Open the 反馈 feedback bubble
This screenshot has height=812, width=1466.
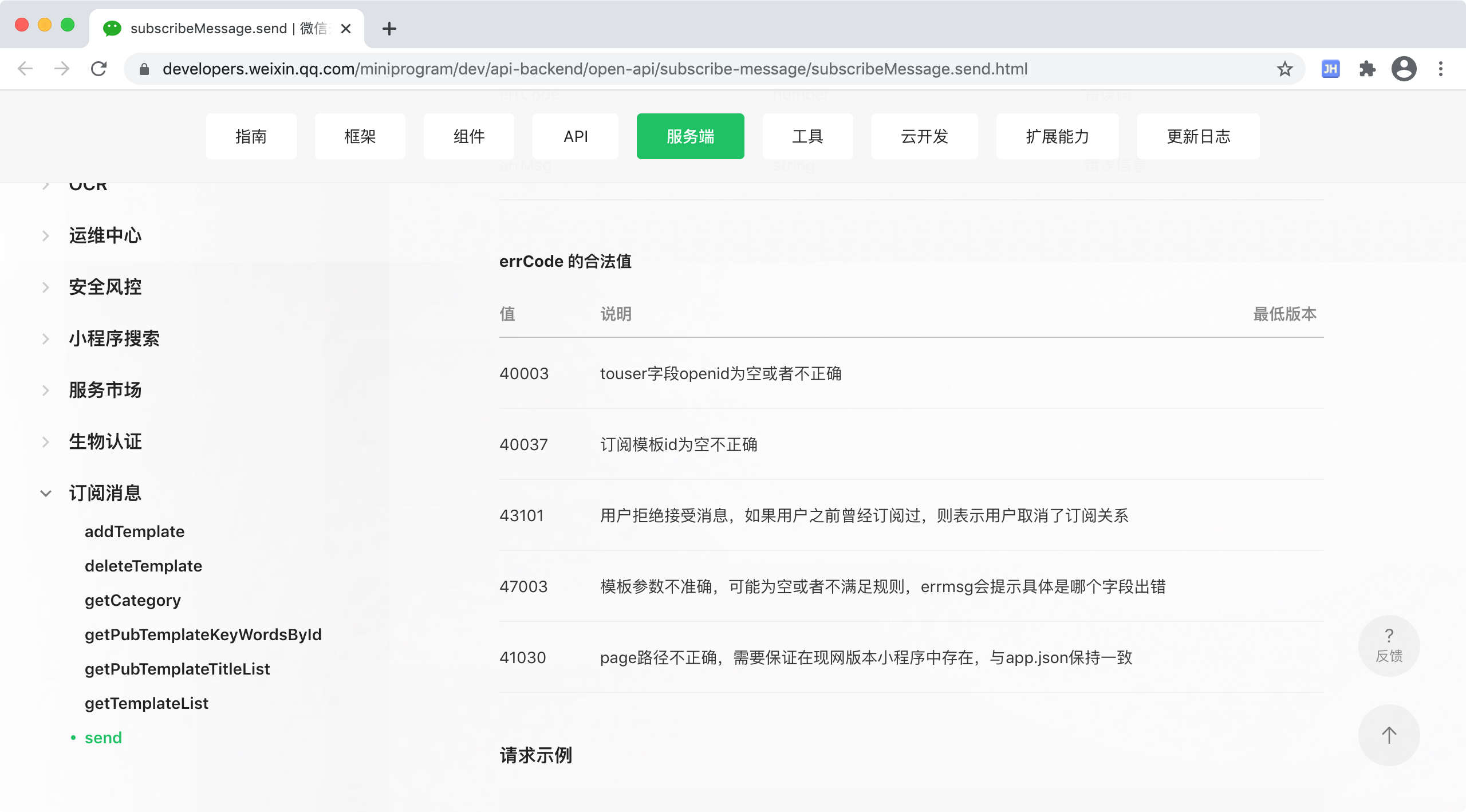(x=1389, y=645)
